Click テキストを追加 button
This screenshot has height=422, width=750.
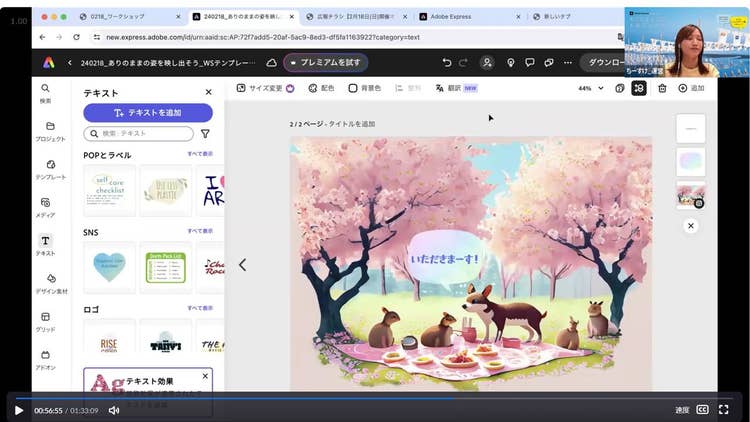click(x=148, y=113)
